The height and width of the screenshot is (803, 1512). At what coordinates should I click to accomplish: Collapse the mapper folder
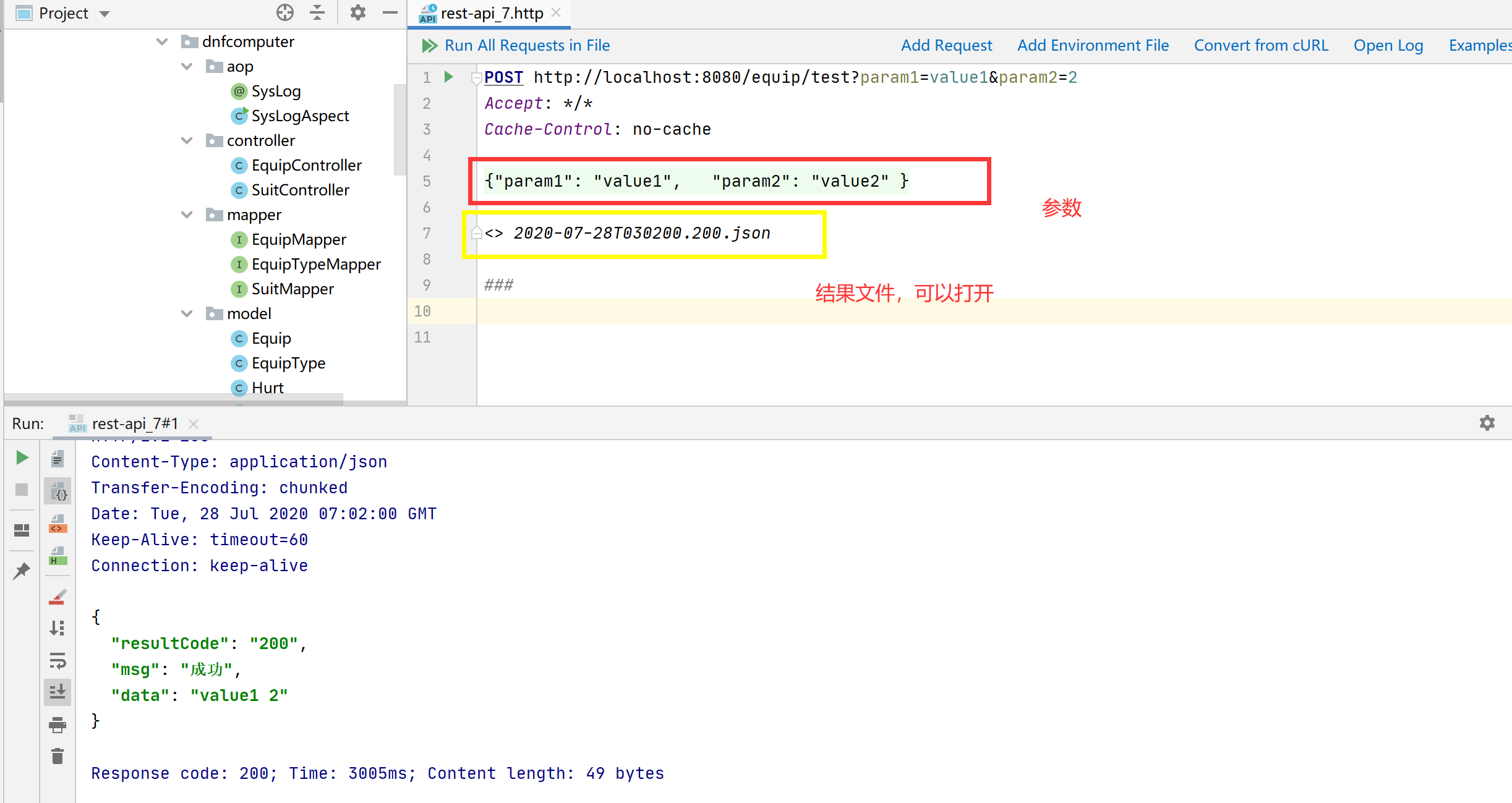[187, 215]
